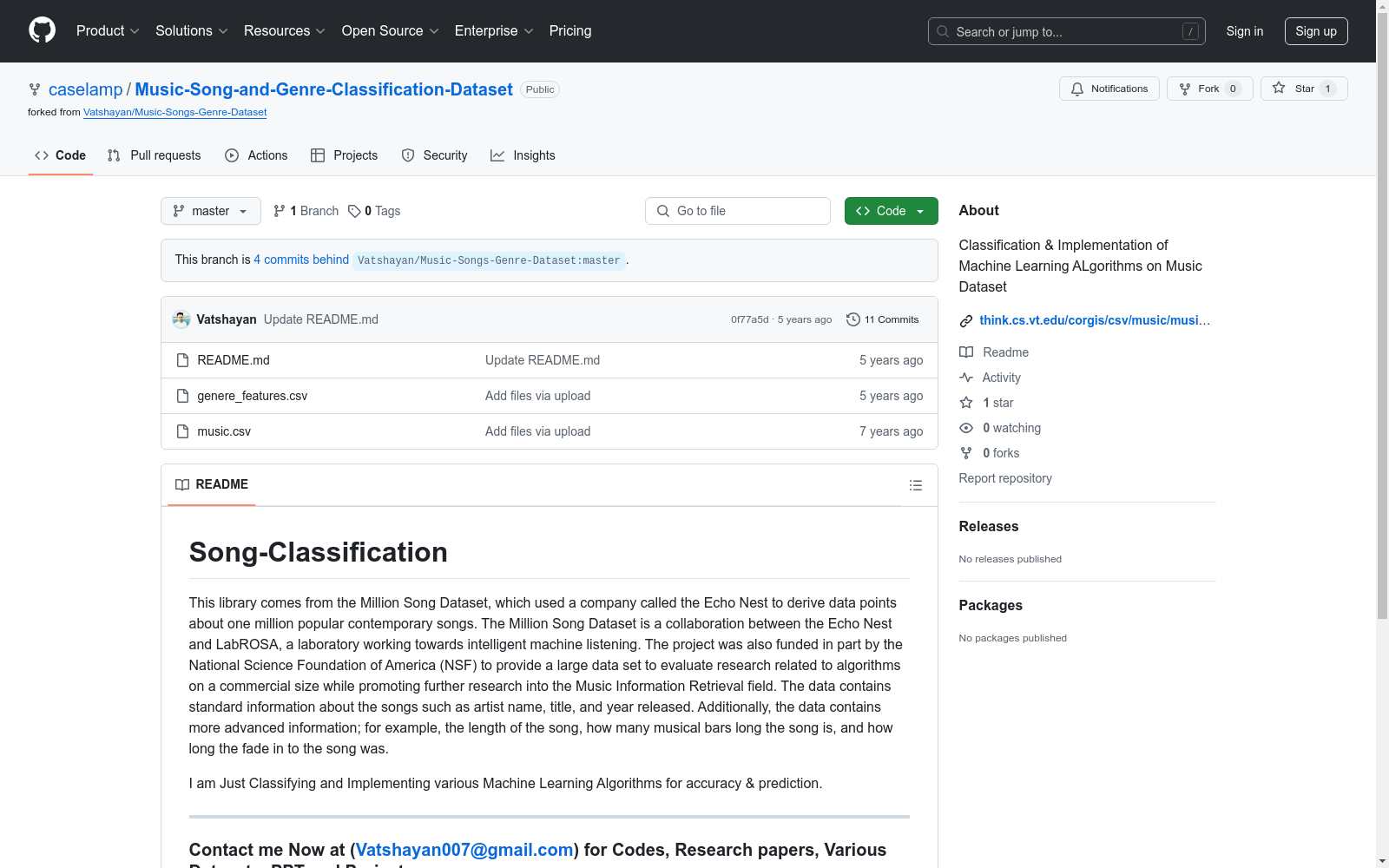
Task: Open the caselamp owner profile
Action: click(85, 89)
